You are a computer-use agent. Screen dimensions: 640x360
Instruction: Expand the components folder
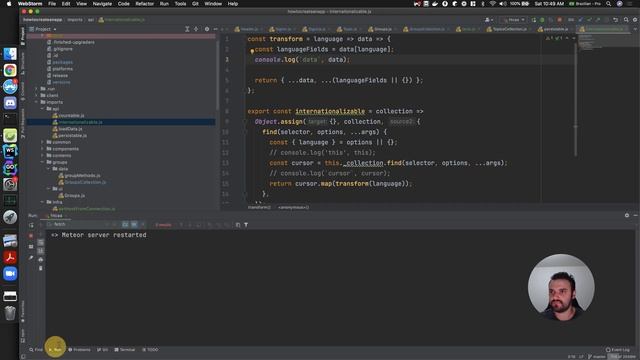click(42, 149)
